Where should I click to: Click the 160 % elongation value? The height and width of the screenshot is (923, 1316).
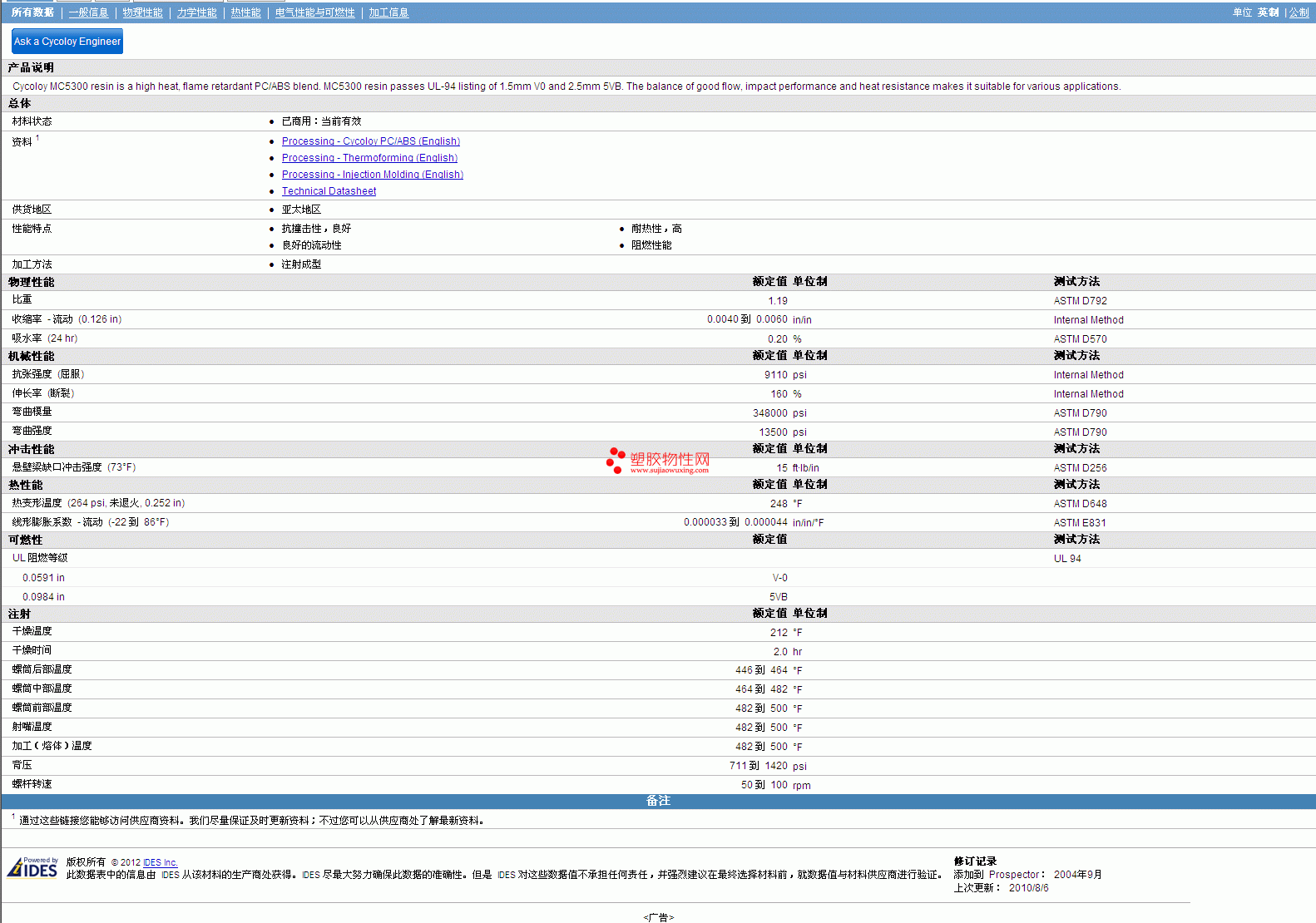click(x=786, y=394)
